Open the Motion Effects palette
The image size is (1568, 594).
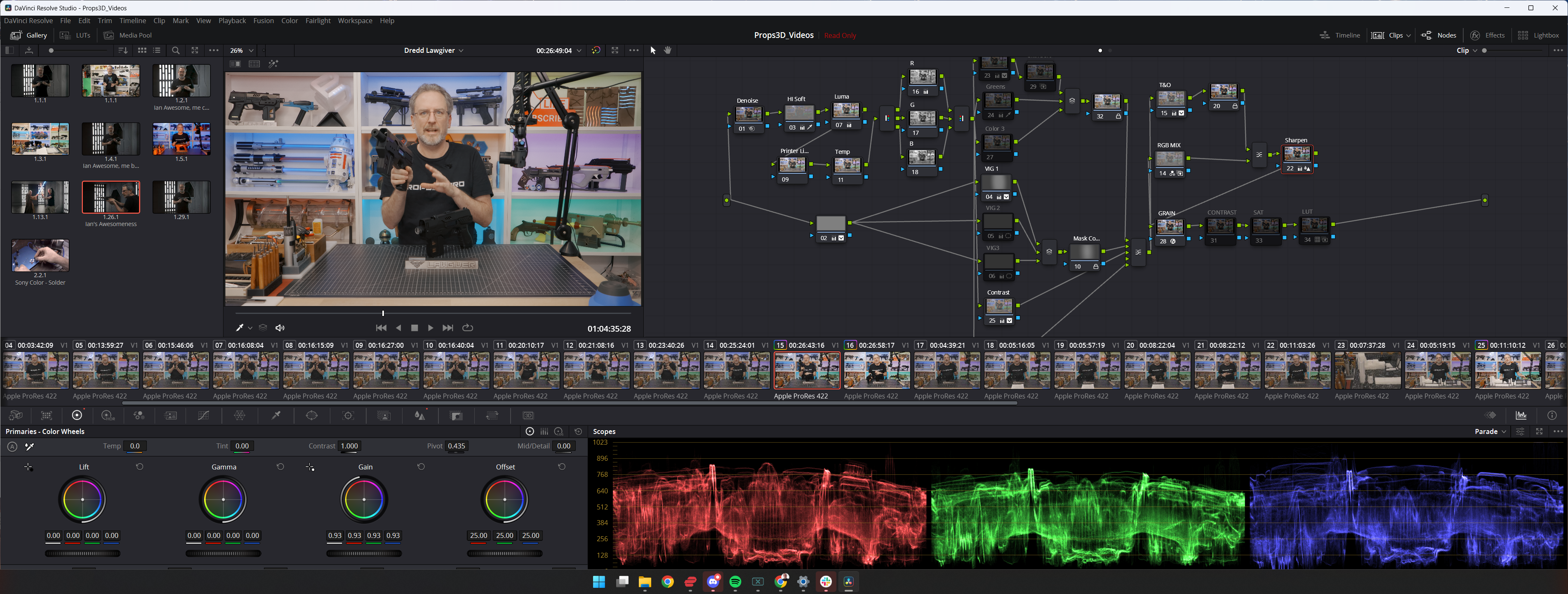pyautogui.click(x=171, y=415)
